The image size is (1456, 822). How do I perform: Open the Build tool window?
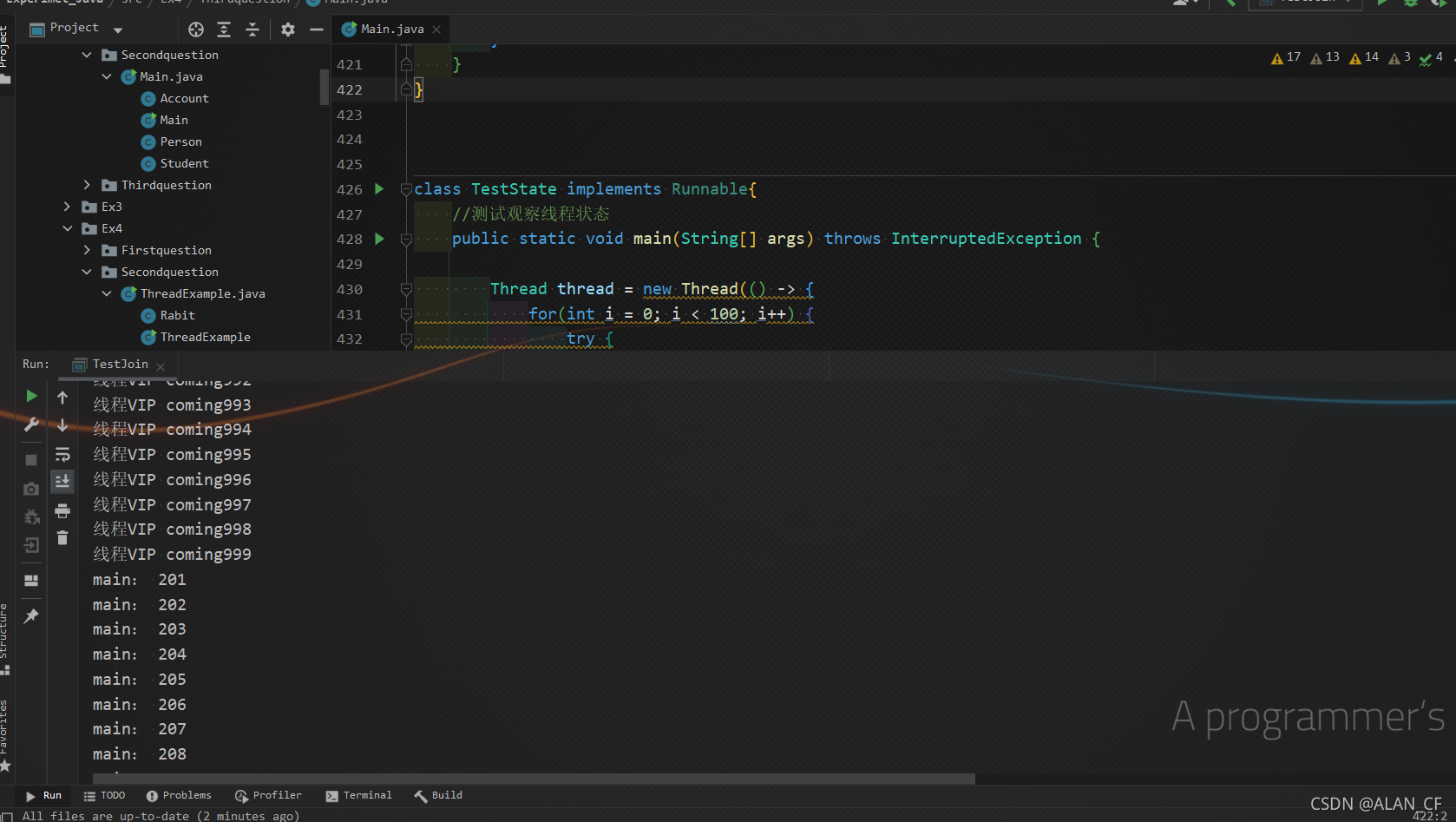pos(438,795)
